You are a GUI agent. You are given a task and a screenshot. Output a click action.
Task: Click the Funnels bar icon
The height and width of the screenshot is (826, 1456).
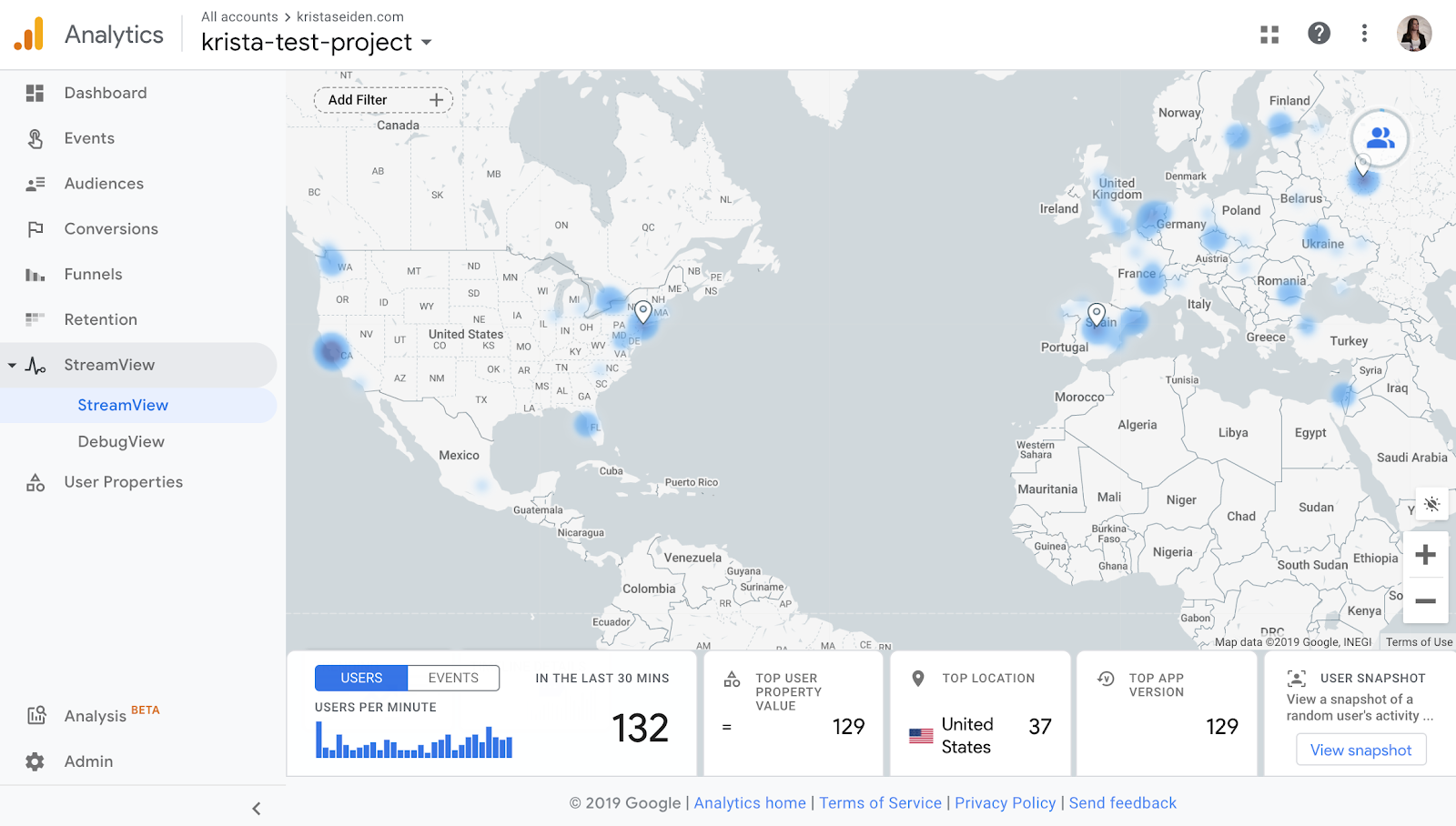pyautogui.click(x=35, y=275)
